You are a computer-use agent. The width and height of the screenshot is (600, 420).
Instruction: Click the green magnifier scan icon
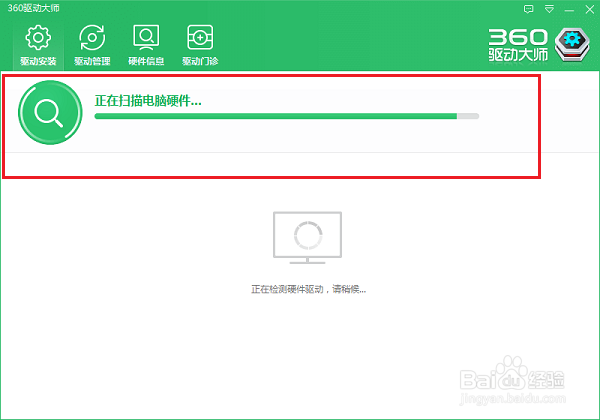(x=50, y=112)
